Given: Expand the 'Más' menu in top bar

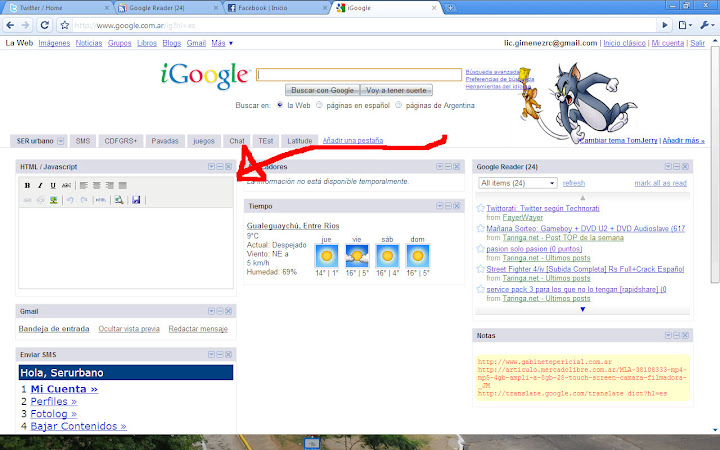Looking at the screenshot, I should (x=222, y=43).
